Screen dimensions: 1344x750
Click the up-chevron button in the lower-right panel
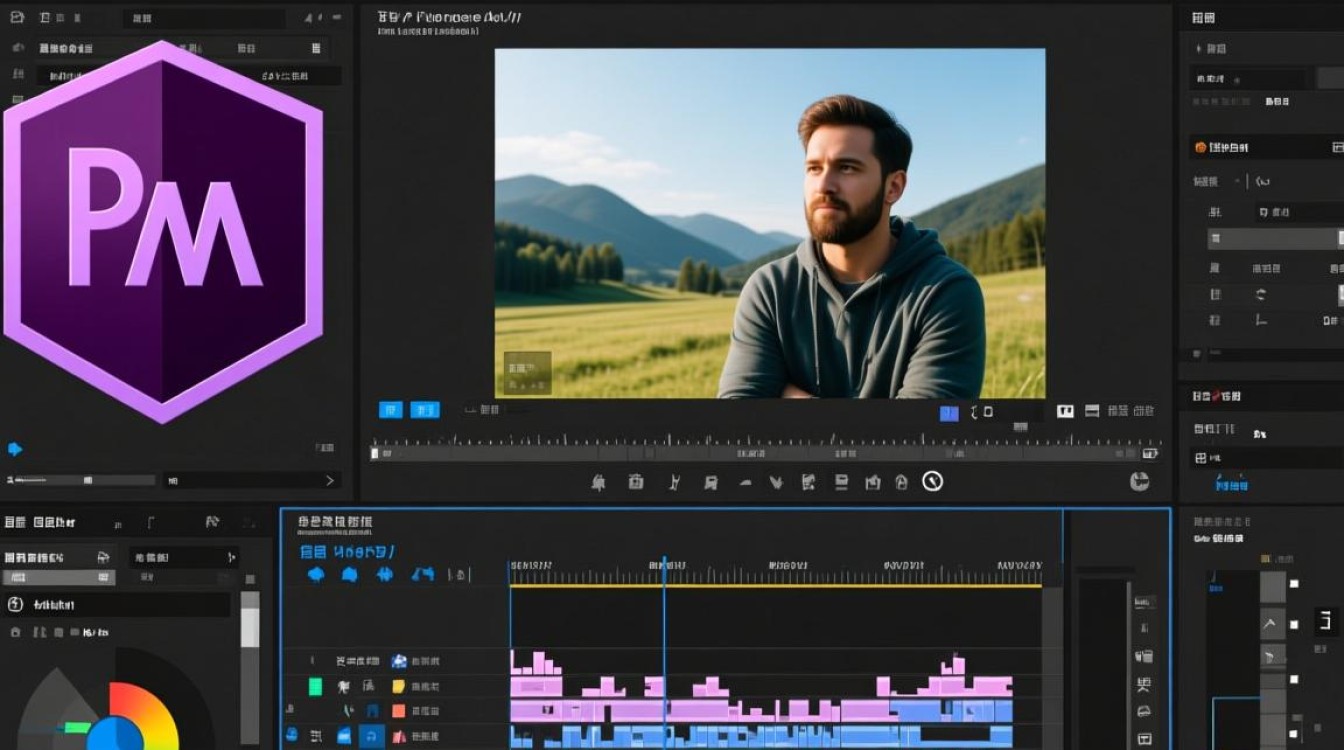click(1271, 626)
